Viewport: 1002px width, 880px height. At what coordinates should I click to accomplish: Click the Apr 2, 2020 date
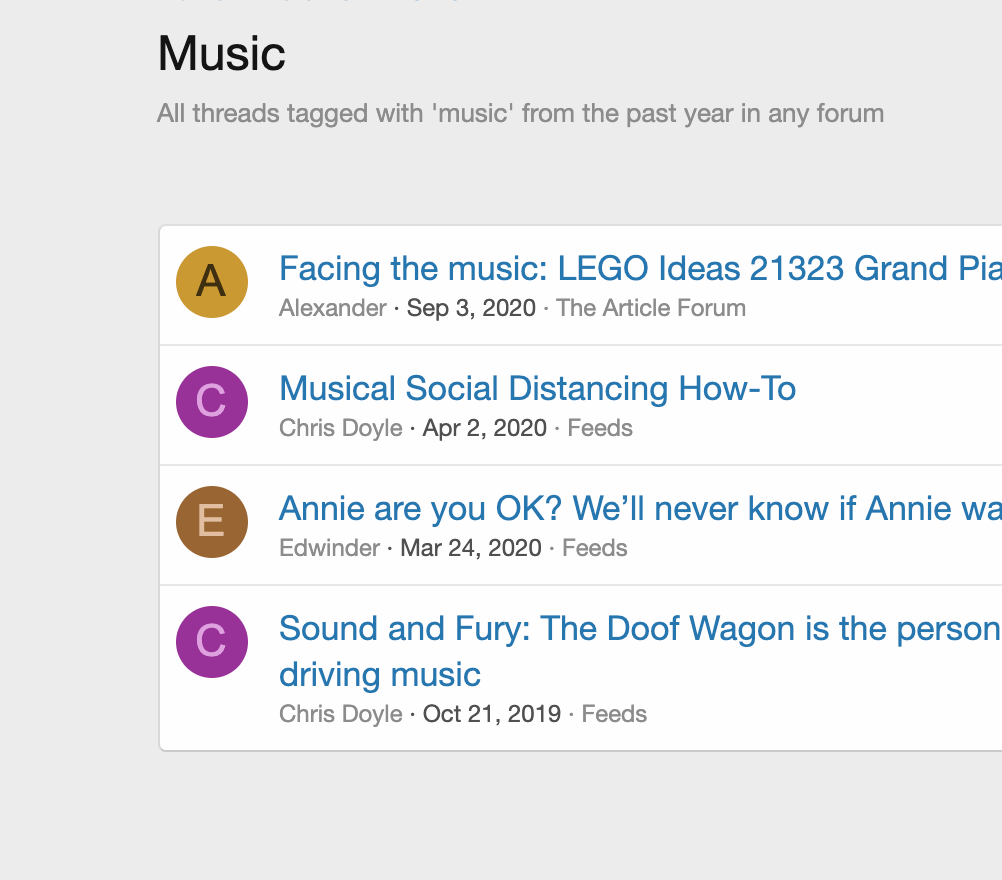point(484,428)
